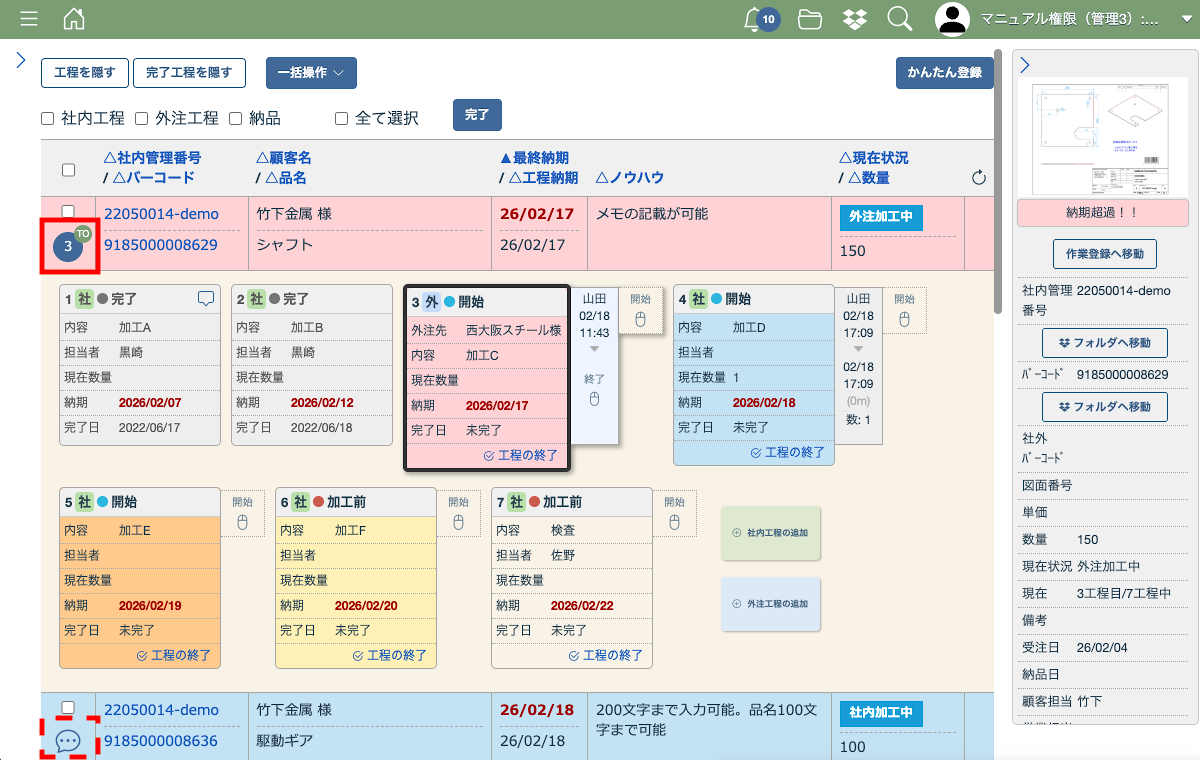Open the user account dropdown arrow
Screen dimensions: 1200x760
1186,19
